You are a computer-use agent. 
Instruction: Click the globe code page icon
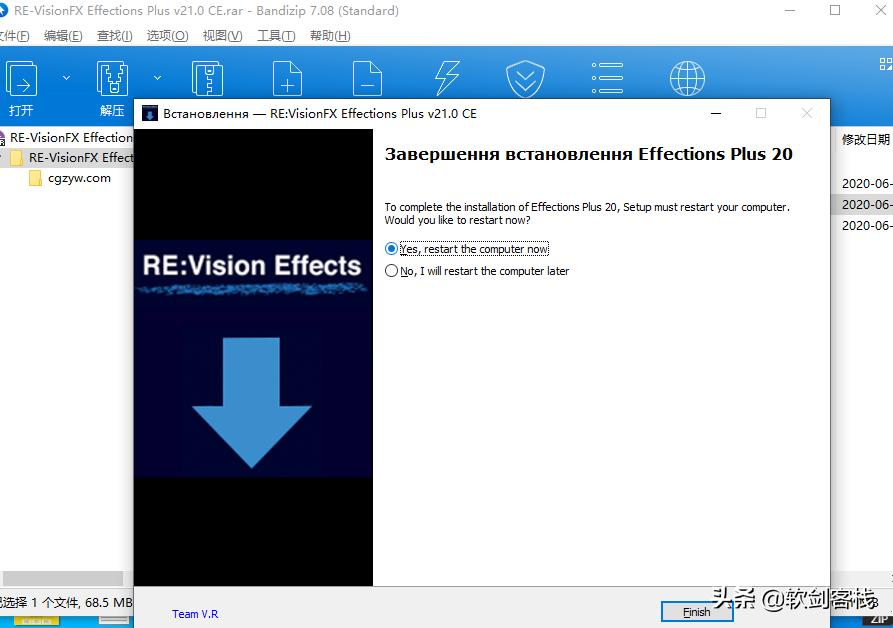click(687, 79)
